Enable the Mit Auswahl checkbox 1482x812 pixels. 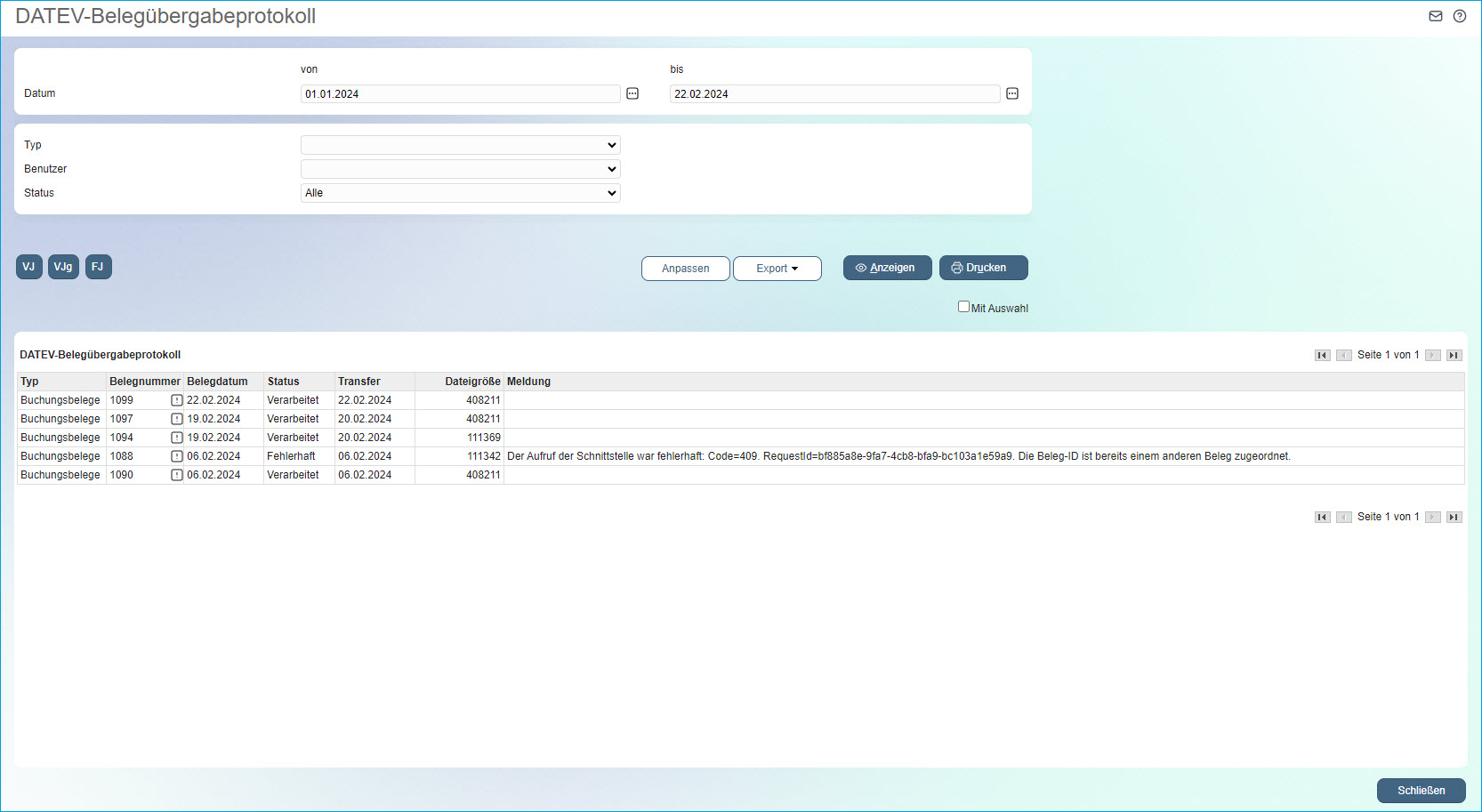click(x=963, y=307)
